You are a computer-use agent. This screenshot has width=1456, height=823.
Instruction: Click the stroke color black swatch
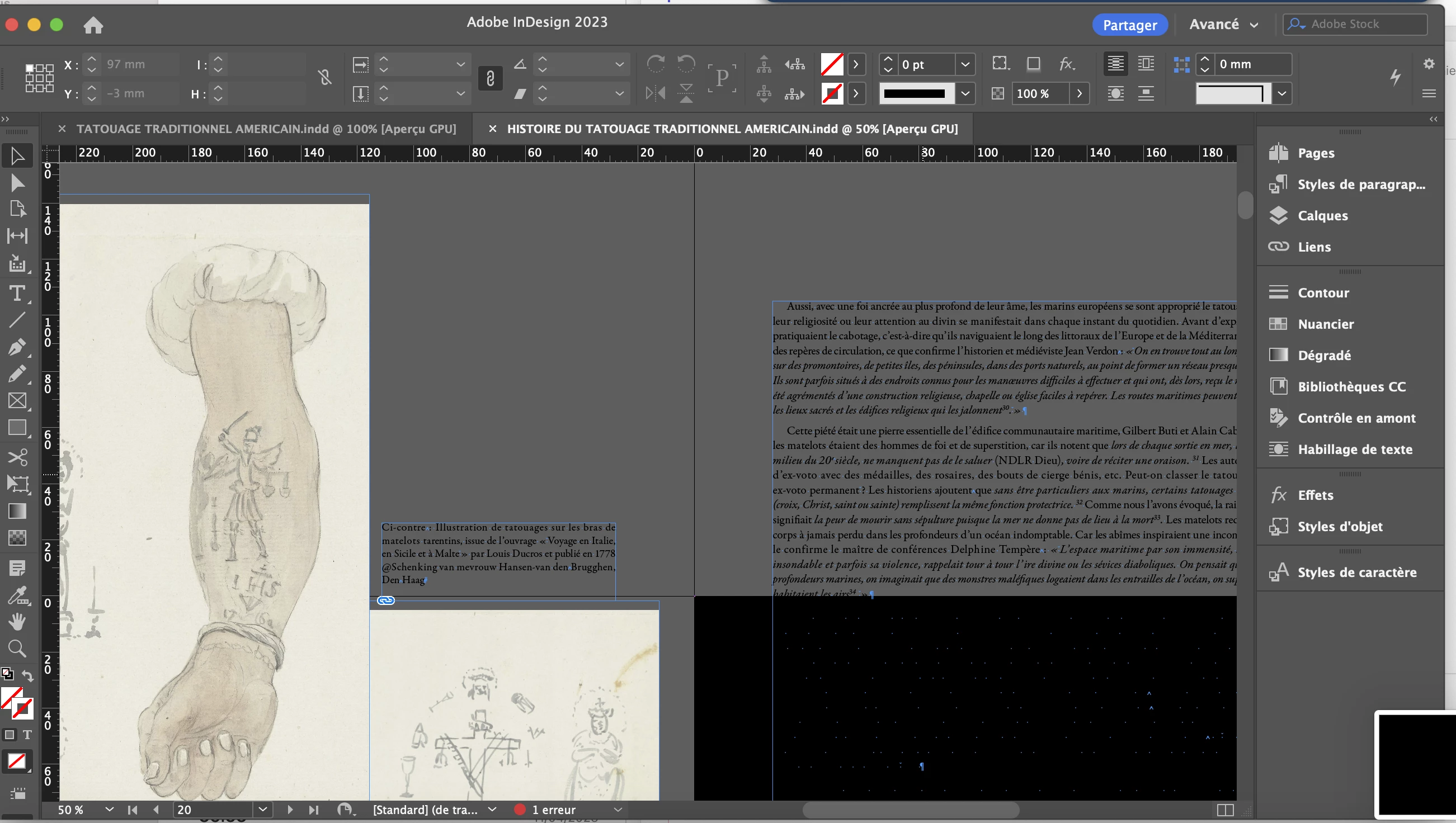click(x=915, y=93)
